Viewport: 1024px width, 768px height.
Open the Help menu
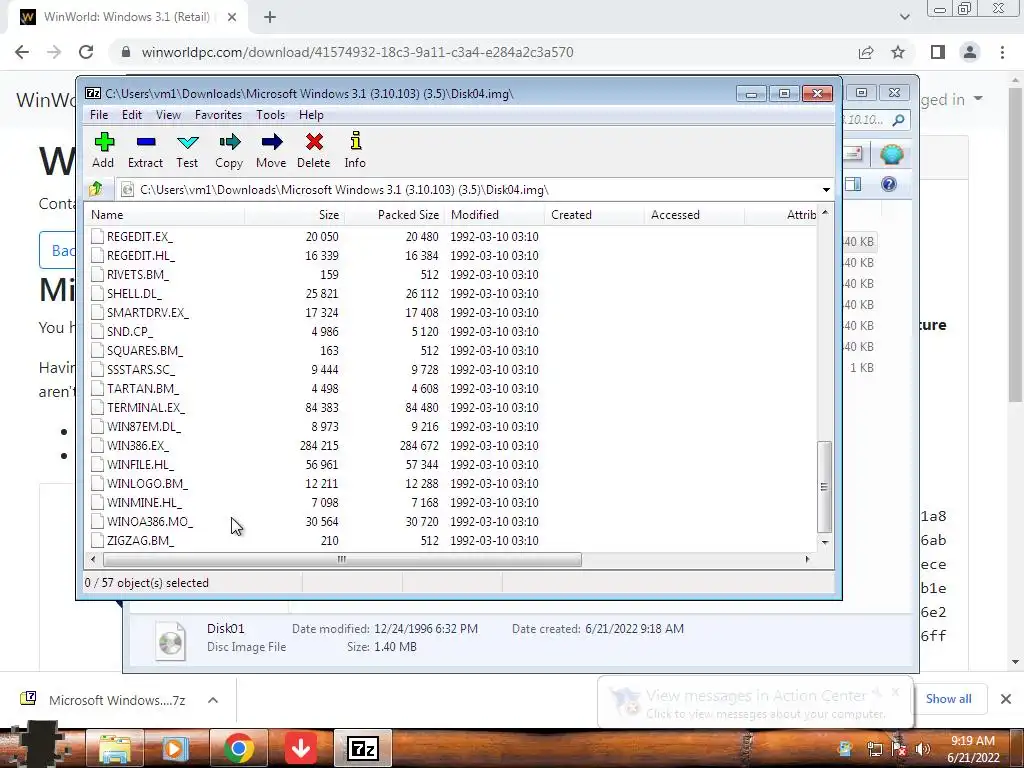[x=312, y=115]
